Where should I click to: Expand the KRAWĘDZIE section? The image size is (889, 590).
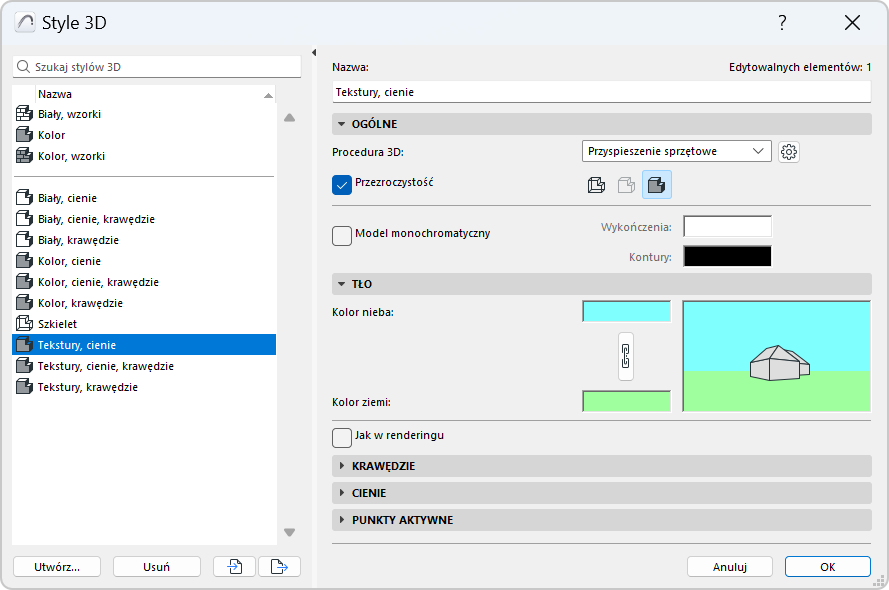tap(383, 466)
